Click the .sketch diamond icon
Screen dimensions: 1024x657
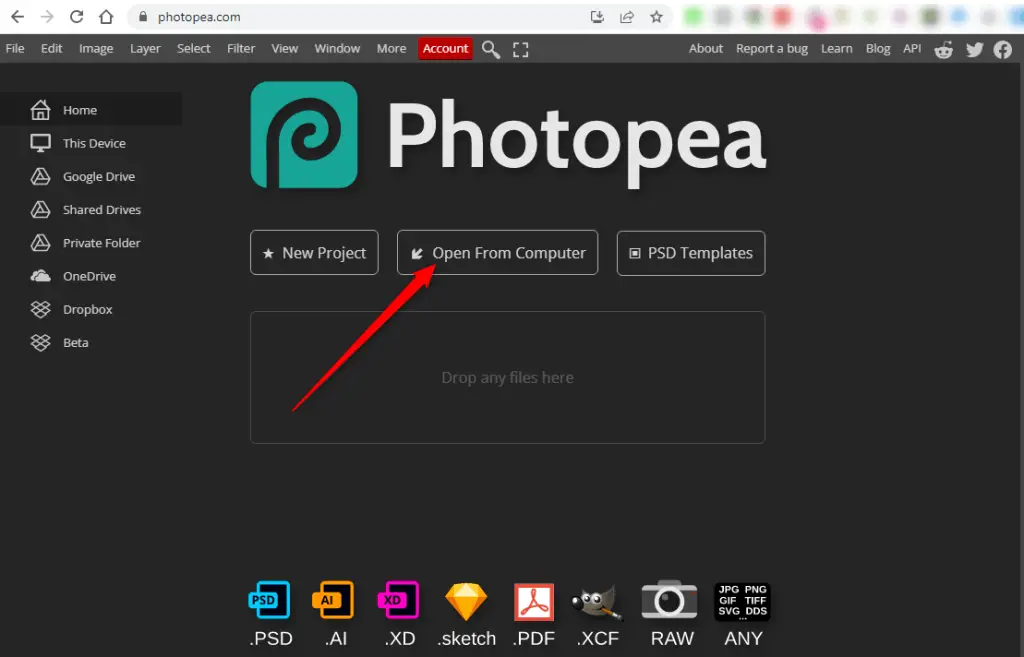tap(466, 601)
